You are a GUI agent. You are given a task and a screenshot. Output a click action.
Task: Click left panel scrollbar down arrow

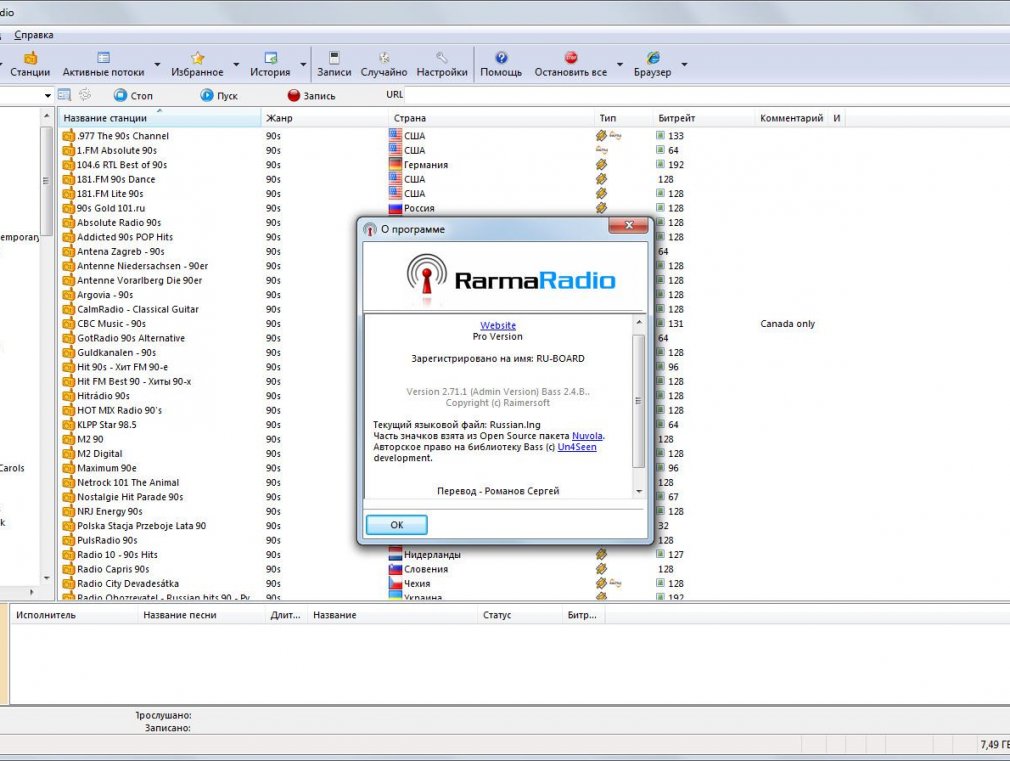tap(46, 578)
